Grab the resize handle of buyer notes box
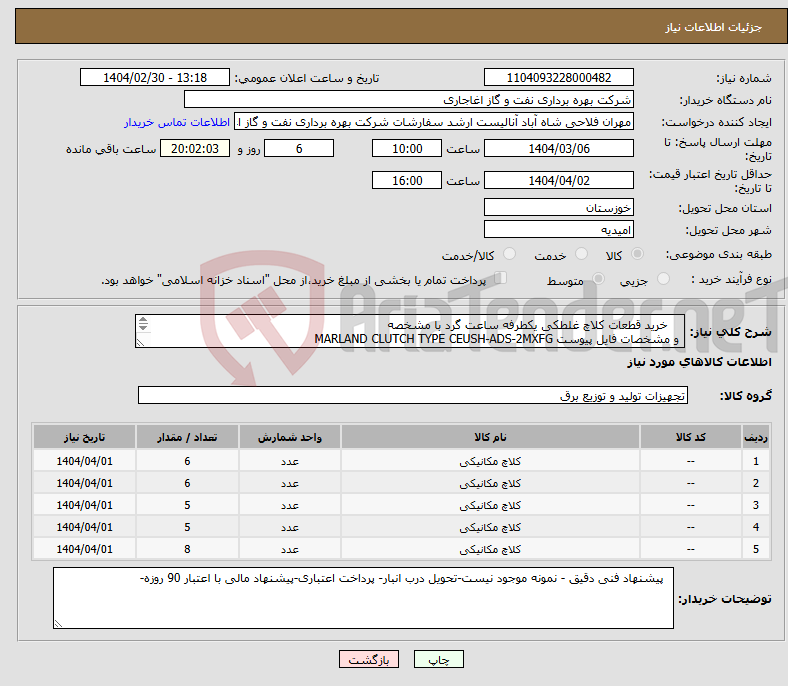This screenshot has width=788, height=686. pos(59,623)
